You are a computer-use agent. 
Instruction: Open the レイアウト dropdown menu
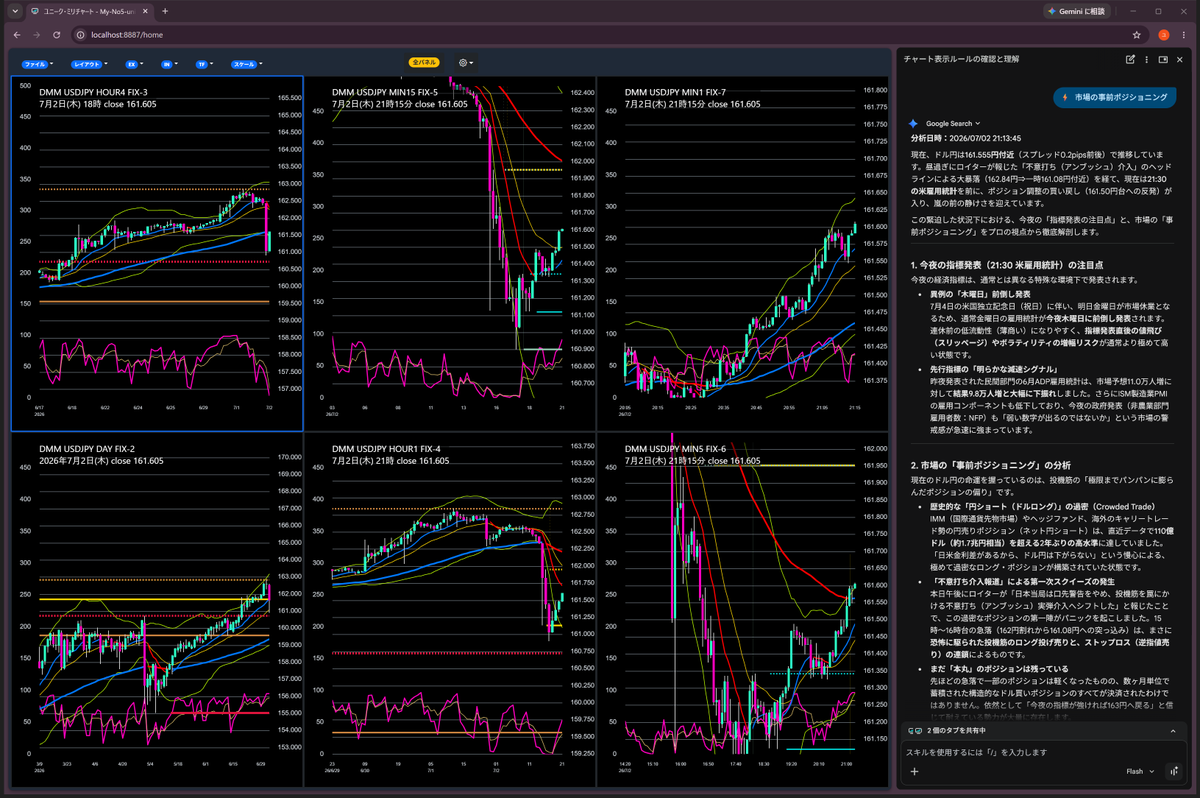tap(90, 63)
